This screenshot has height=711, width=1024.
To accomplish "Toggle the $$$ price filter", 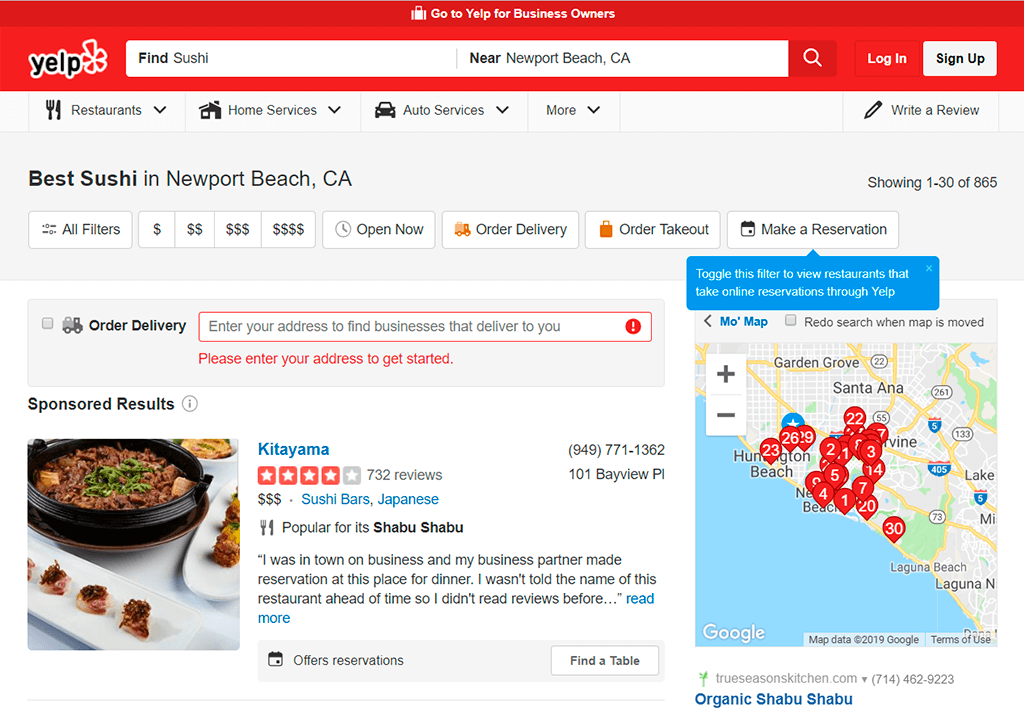I will point(238,230).
